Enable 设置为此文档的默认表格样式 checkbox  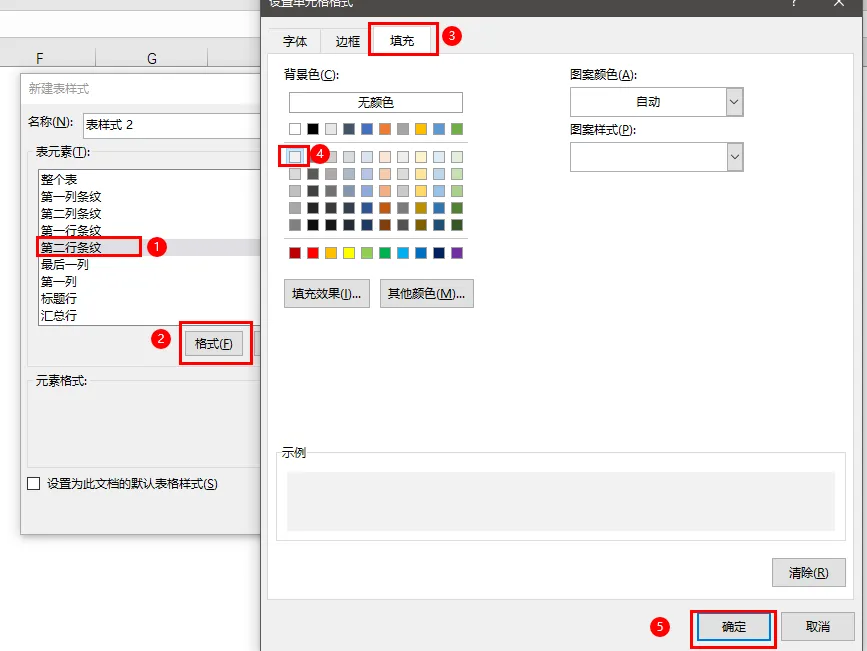(34, 484)
